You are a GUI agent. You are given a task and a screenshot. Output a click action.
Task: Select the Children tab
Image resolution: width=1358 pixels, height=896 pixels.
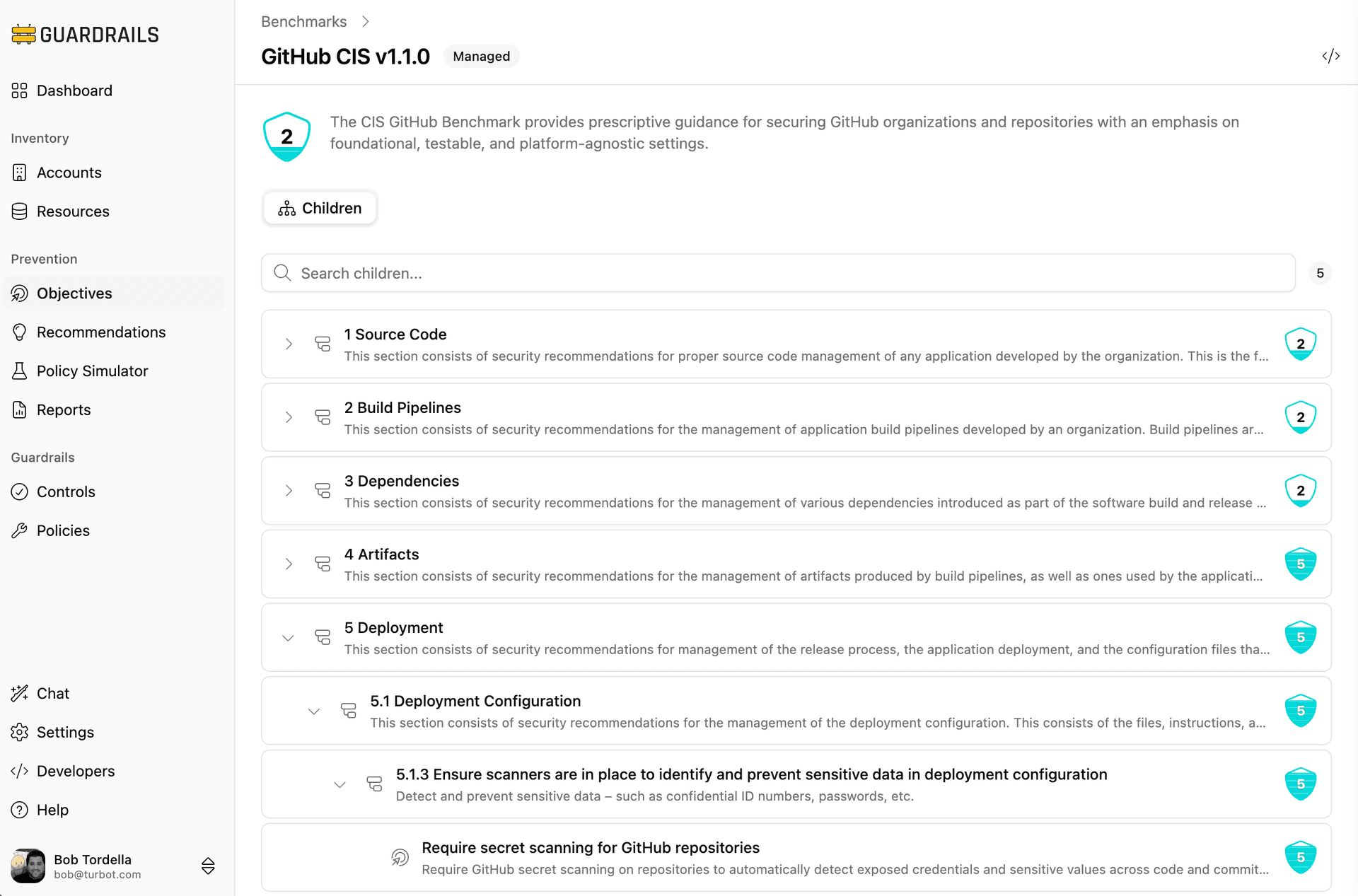pos(320,209)
